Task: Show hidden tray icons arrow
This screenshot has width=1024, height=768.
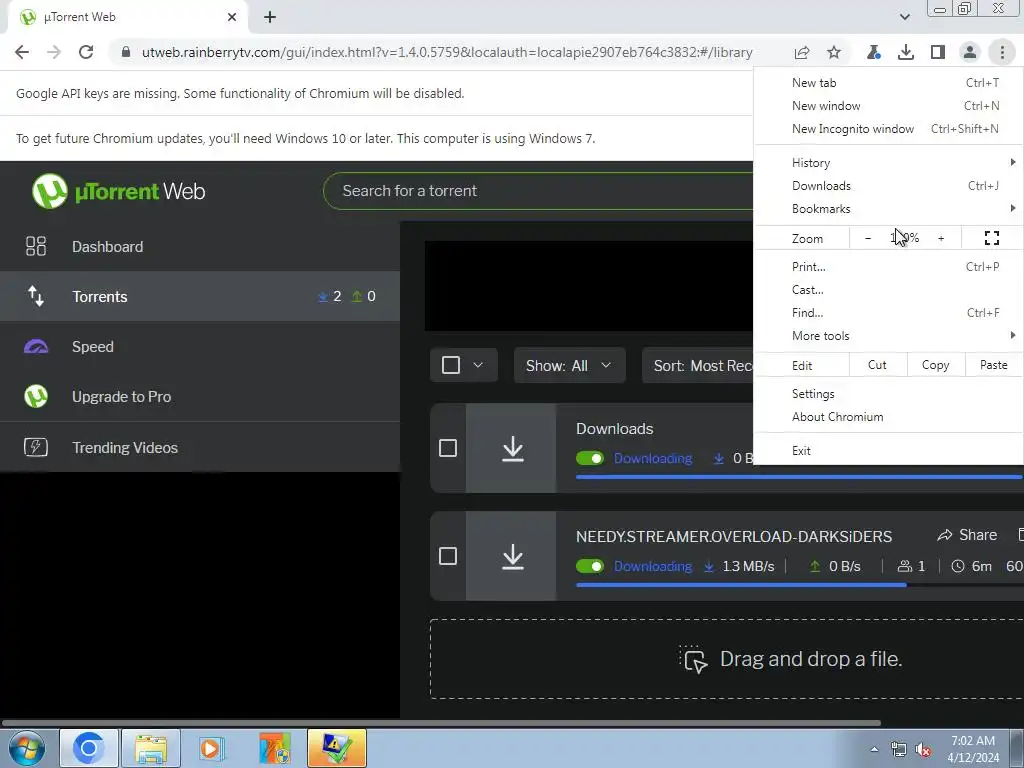Action: pyautogui.click(x=874, y=749)
